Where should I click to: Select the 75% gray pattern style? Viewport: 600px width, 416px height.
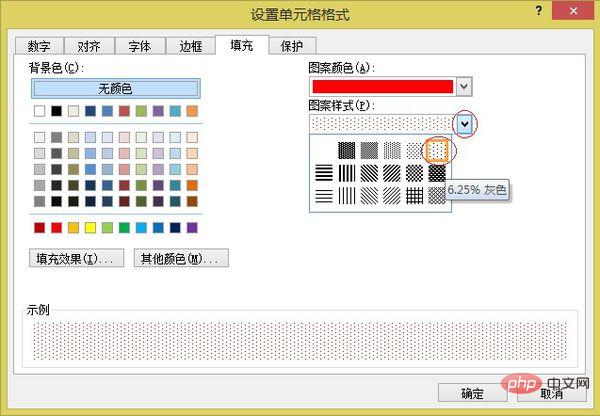(346, 150)
